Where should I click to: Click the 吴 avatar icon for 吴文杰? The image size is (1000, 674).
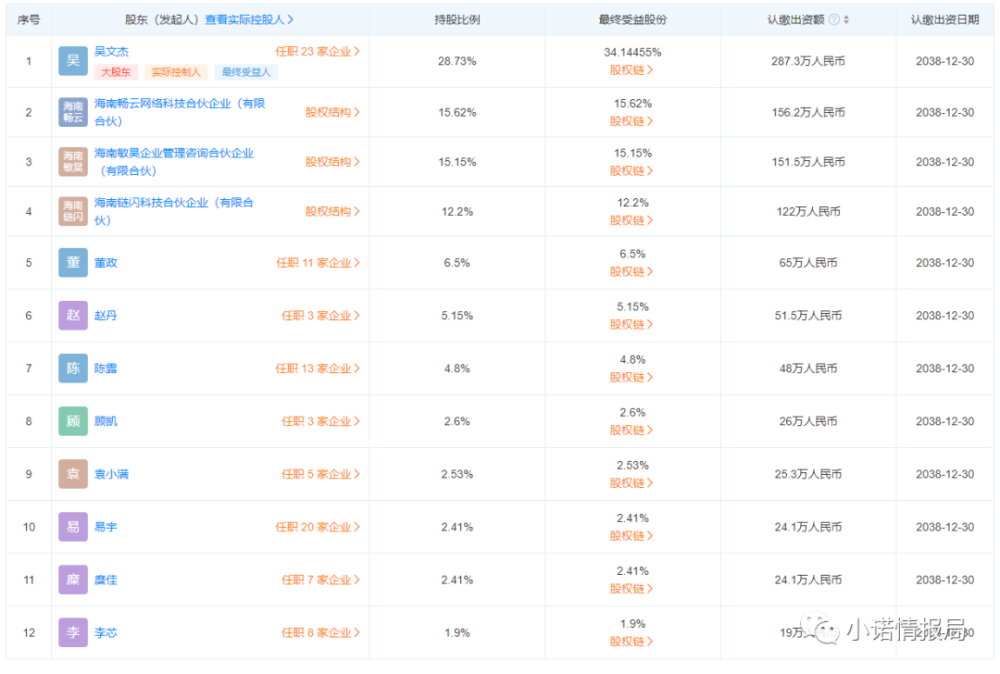73,61
